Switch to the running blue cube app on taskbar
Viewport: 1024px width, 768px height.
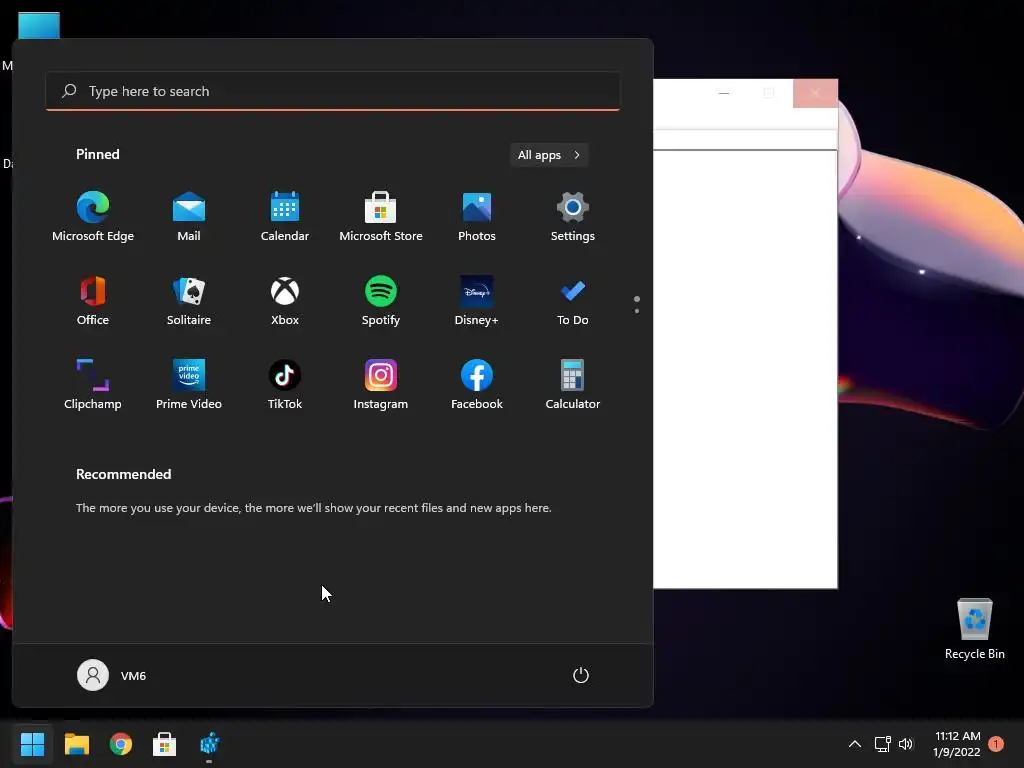point(209,744)
